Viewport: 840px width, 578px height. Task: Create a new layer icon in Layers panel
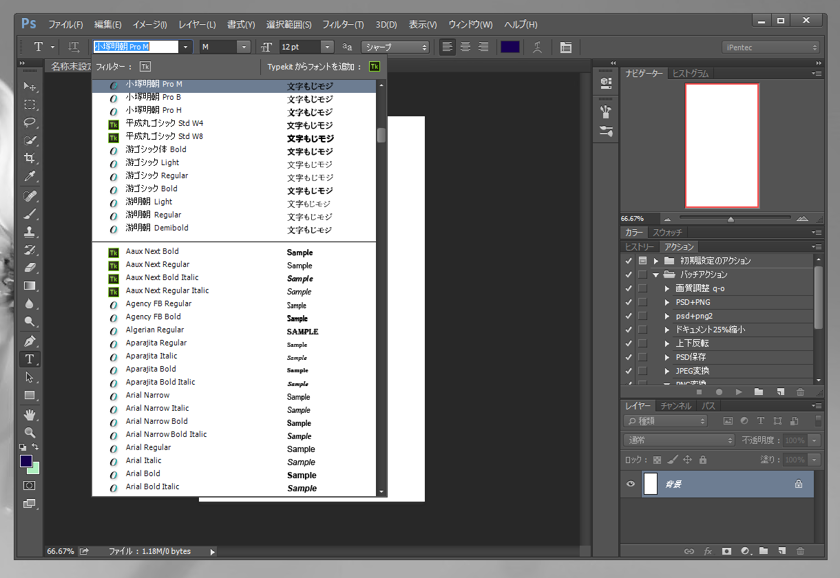coord(782,551)
